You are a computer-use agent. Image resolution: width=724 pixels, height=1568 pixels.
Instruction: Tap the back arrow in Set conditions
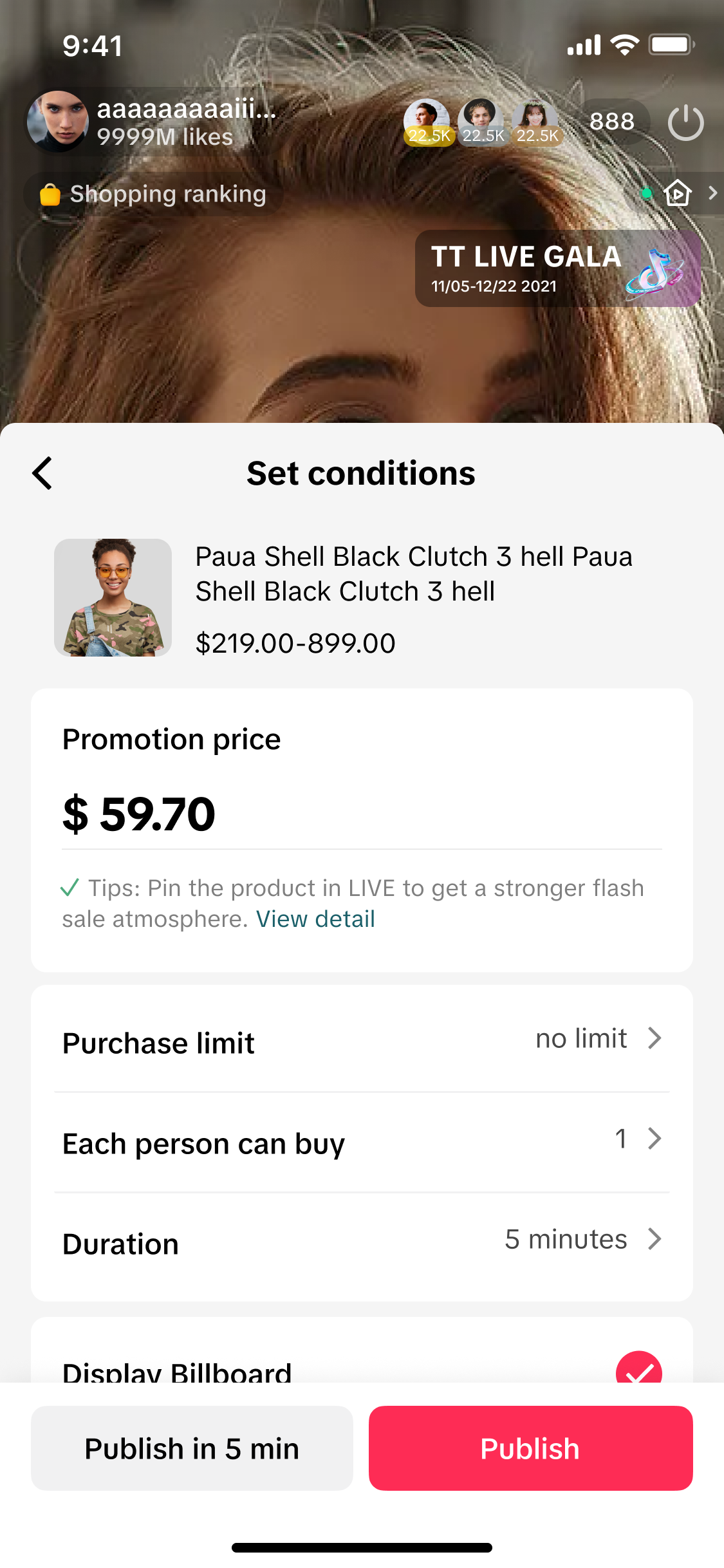(x=42, y=474)
